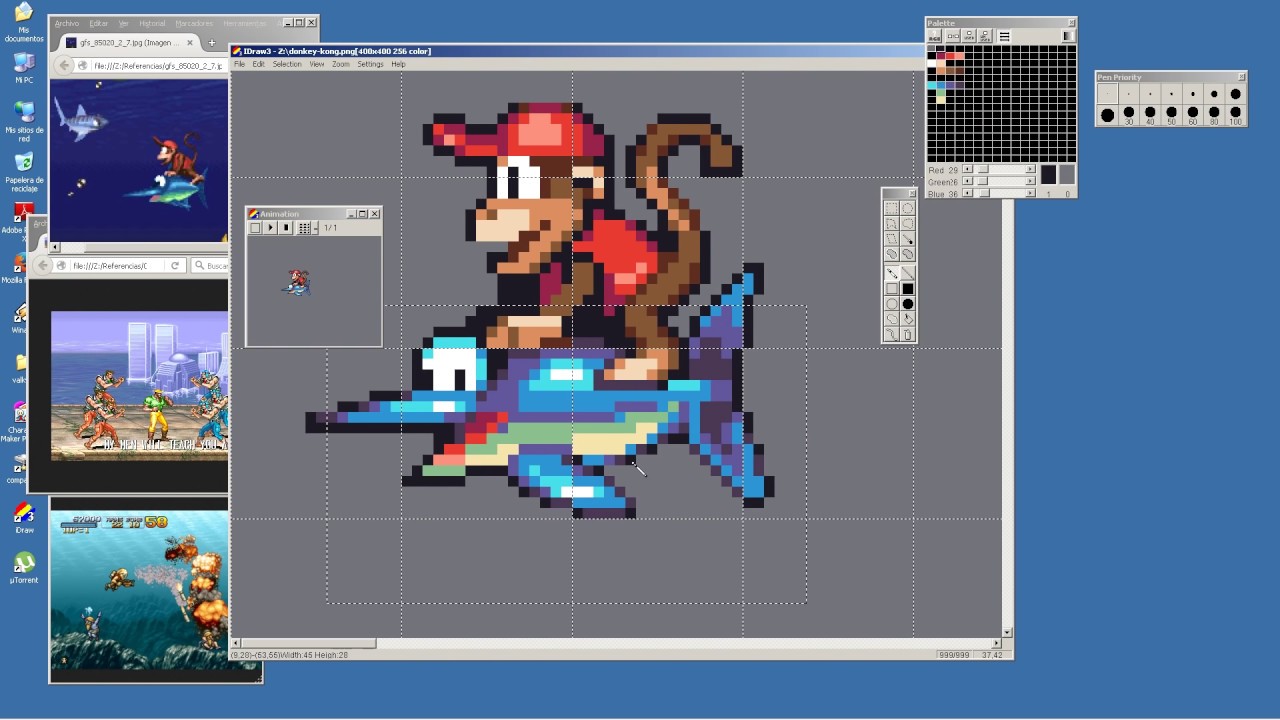Open the Palette lines menu icon
Viewport: 1280px width, 720px height.
point(1005,36)
